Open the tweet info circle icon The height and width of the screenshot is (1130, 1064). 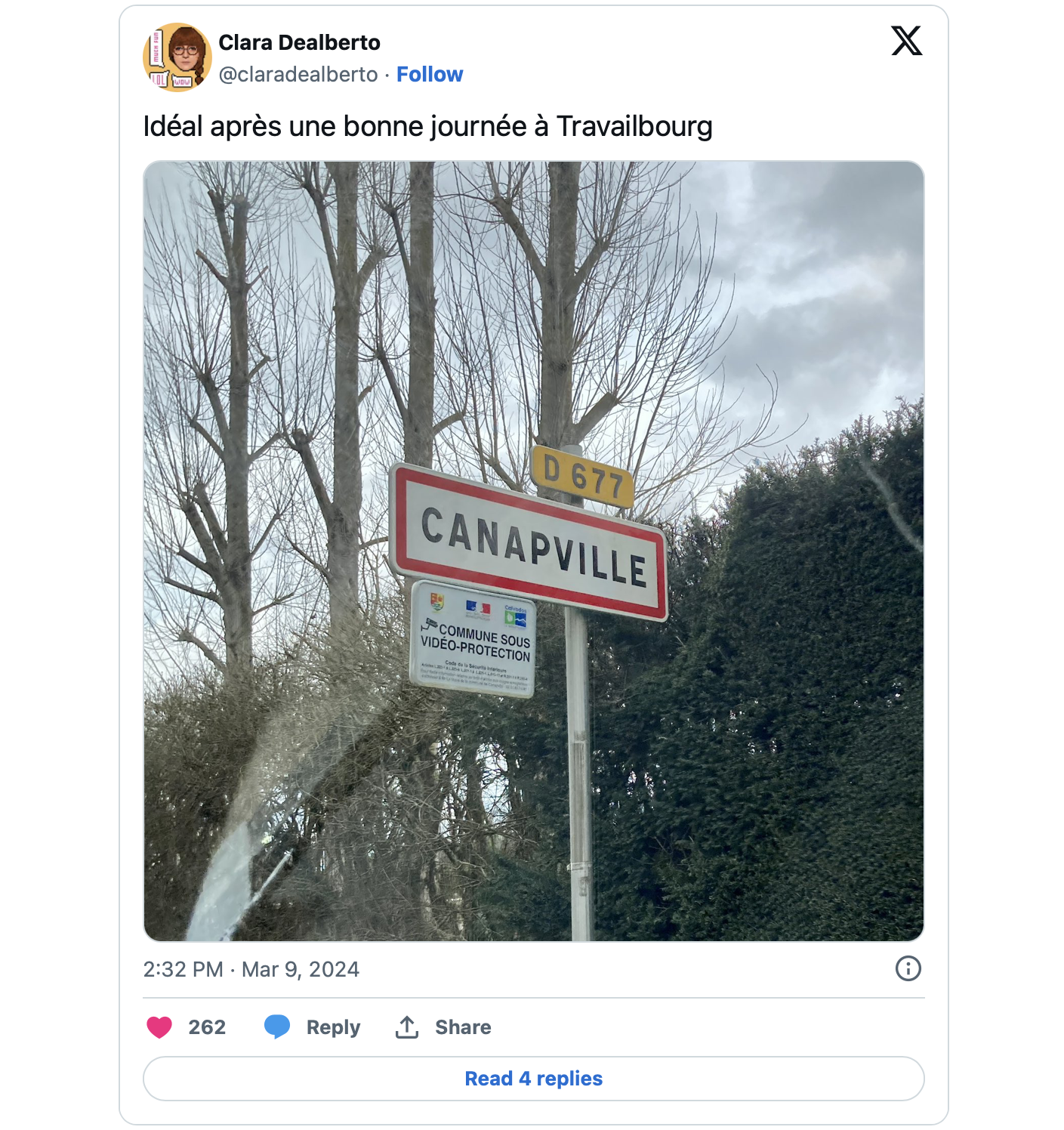[908, 968]
